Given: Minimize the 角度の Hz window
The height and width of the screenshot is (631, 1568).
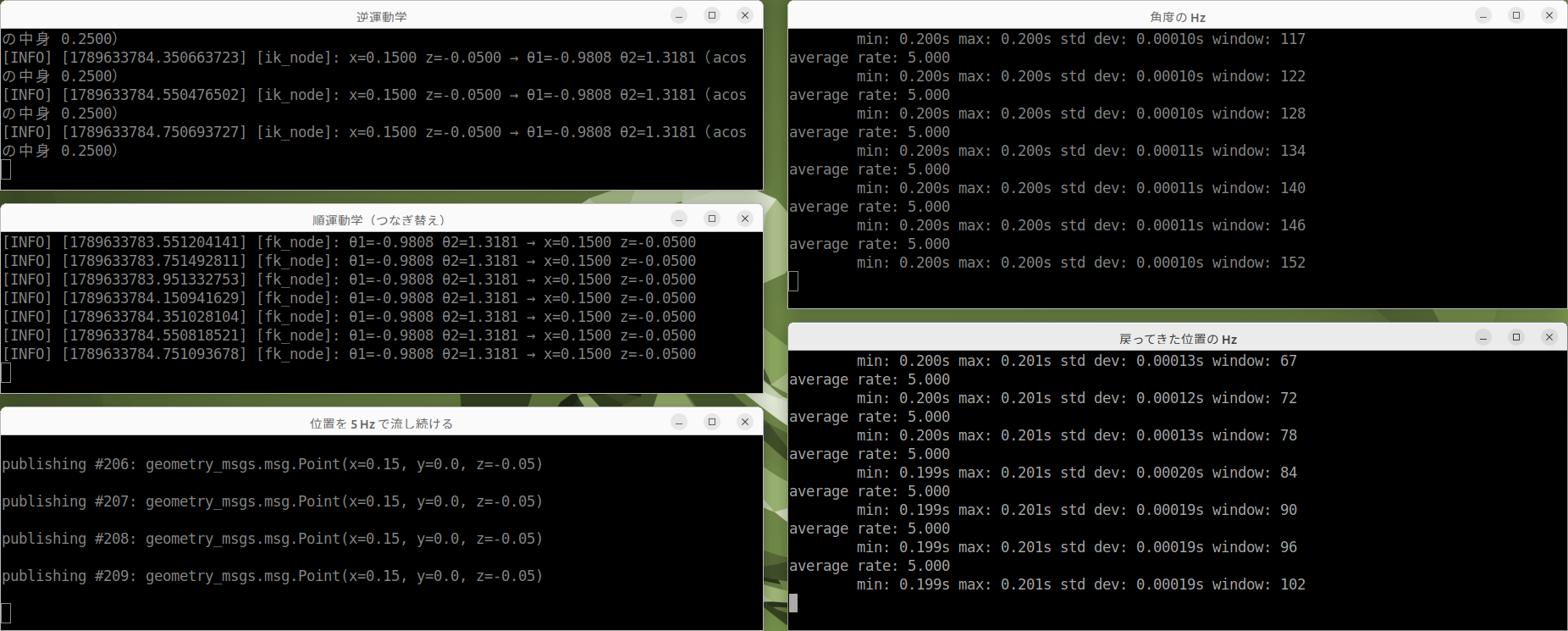Looking at the screenshot, I should 1483,15.
